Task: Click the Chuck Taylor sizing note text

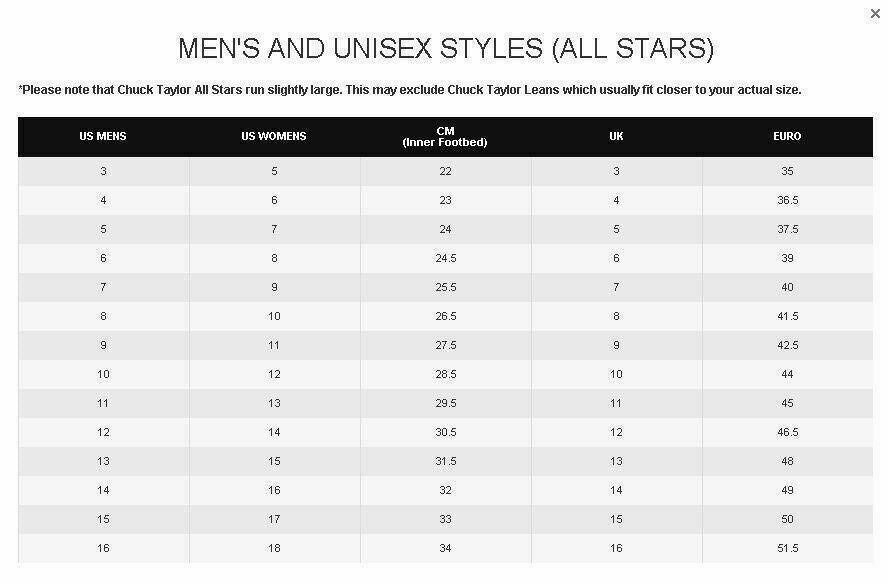Action: (x=410, y=90)
